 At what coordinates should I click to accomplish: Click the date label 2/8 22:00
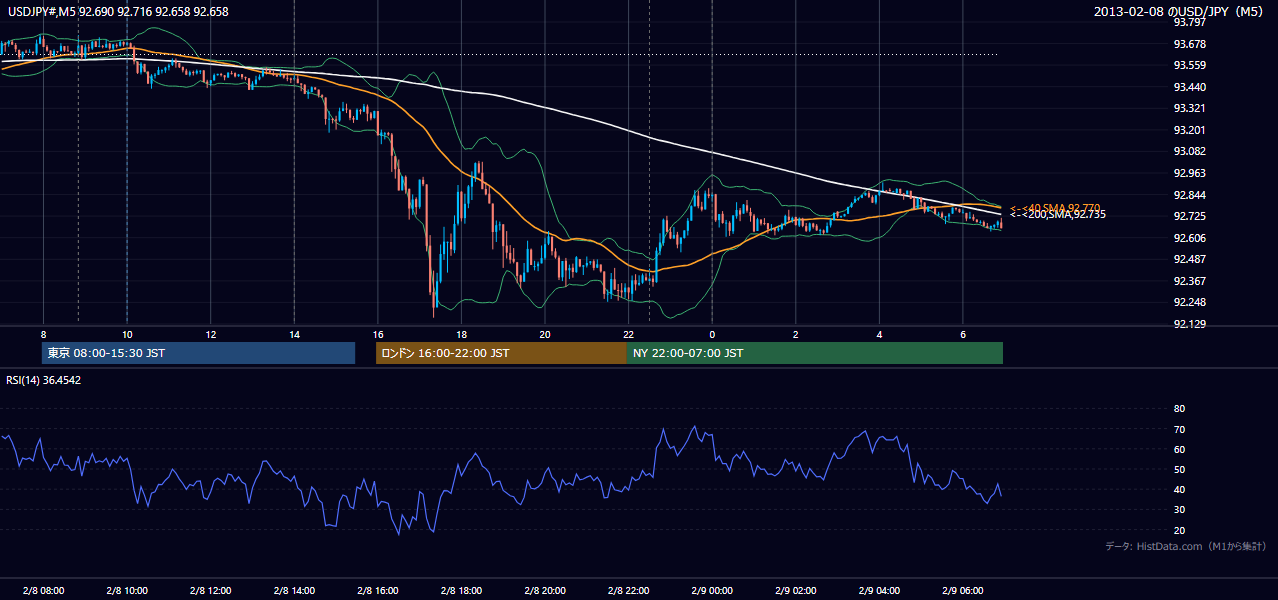pyautogui.click(x=628, y=591)
